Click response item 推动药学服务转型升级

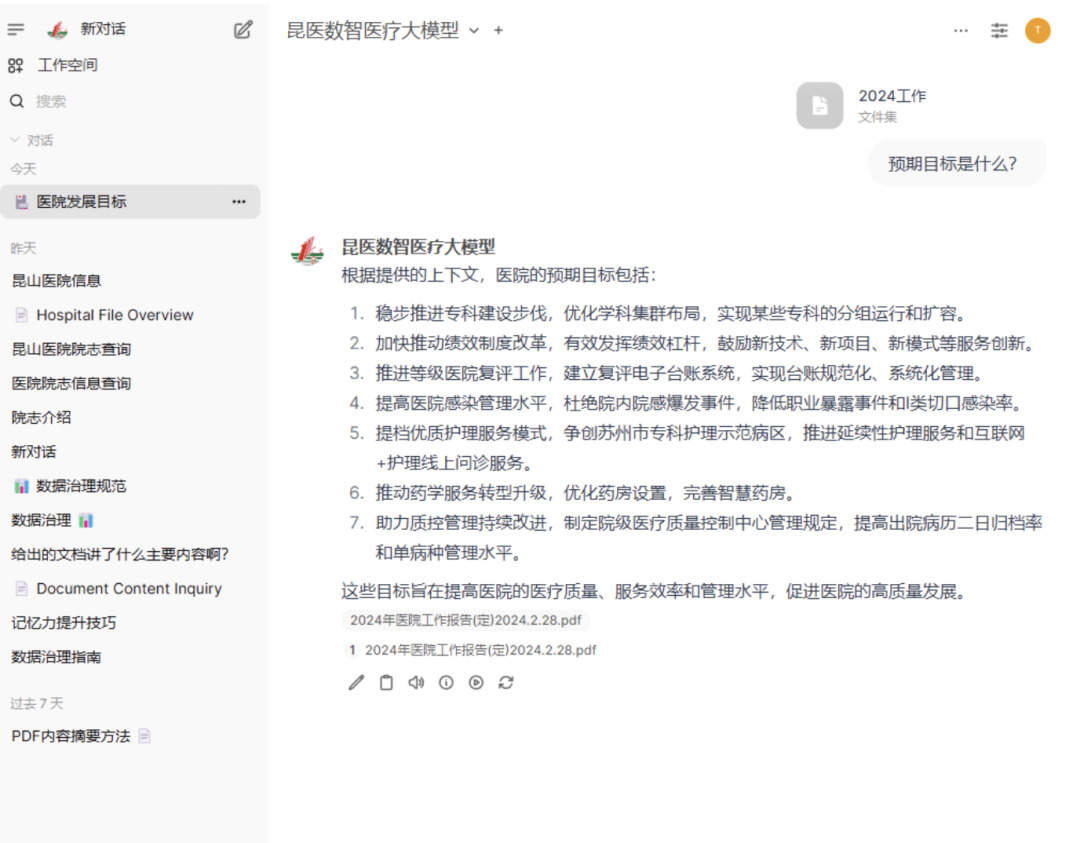coord(586,493)
